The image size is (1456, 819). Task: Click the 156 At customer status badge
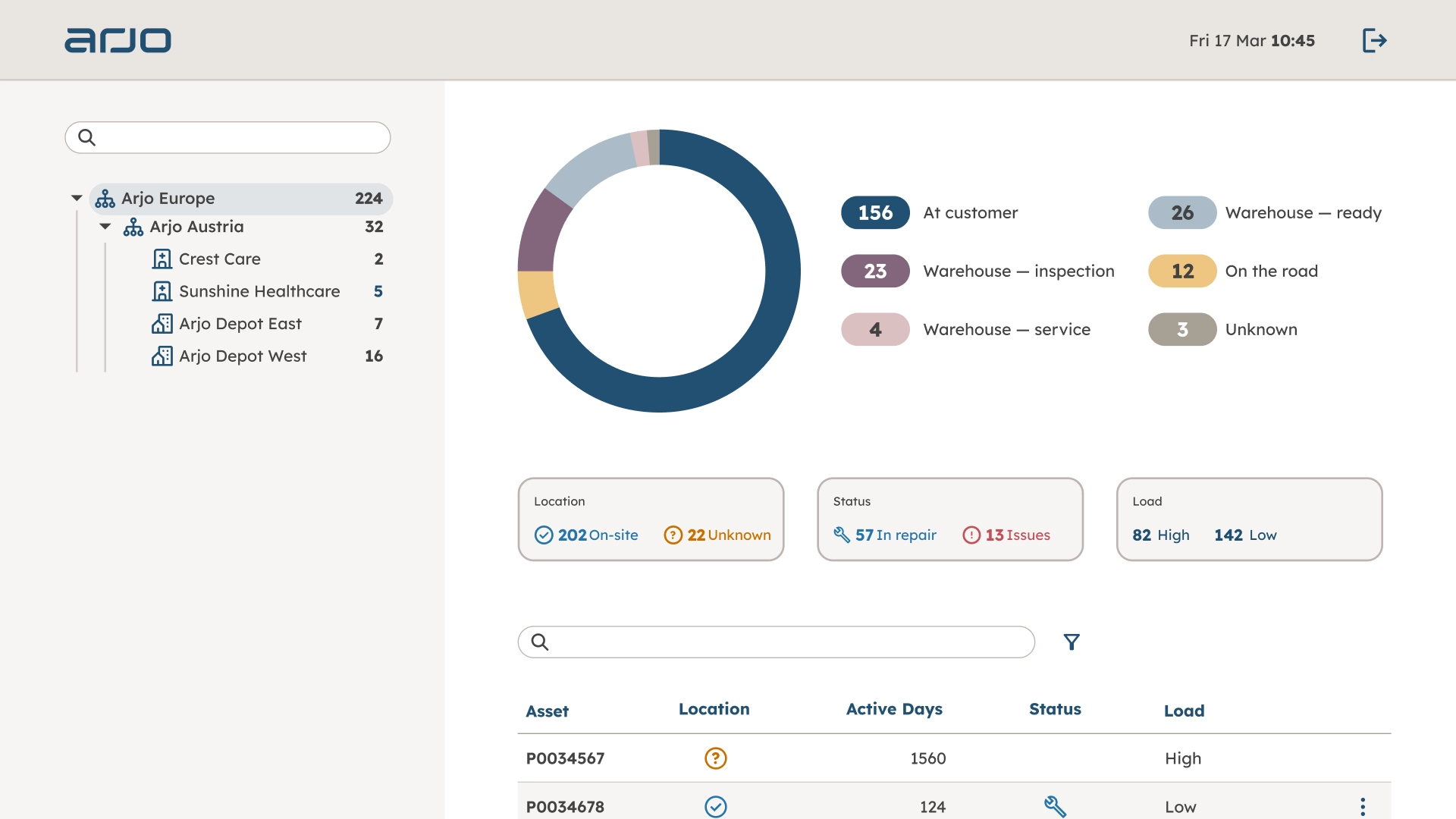tap(875, 213)
